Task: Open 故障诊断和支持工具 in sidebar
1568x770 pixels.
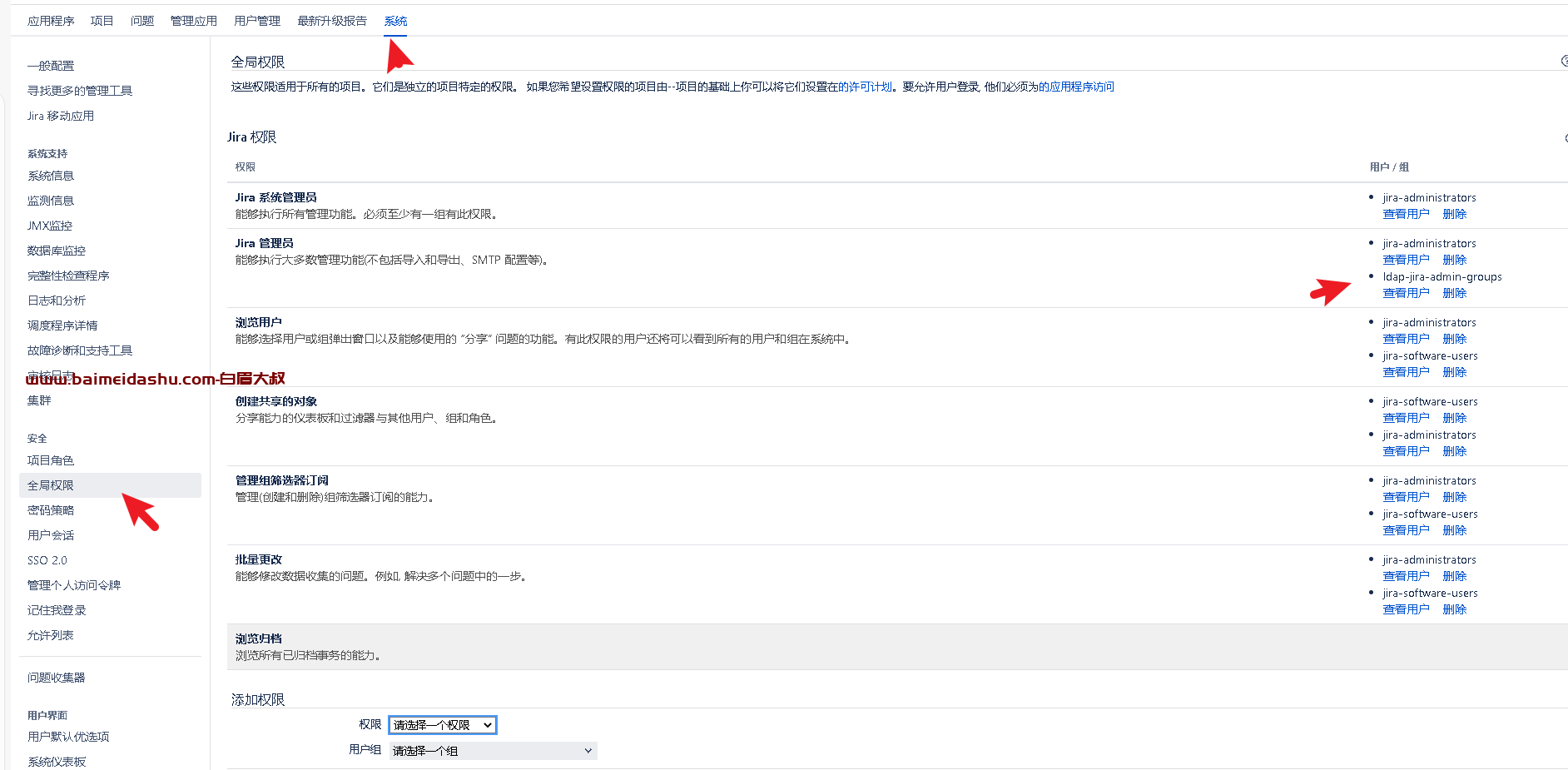Action: pos(80,350)
